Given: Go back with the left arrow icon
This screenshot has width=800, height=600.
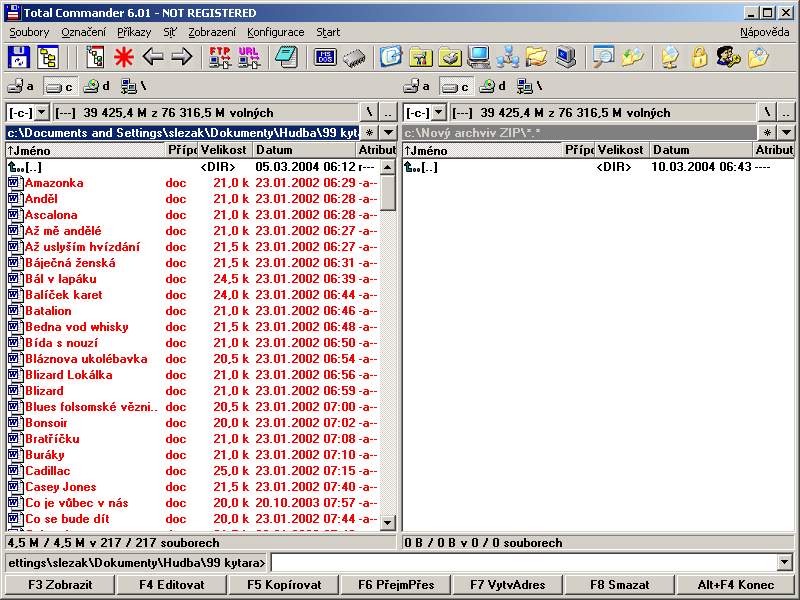Looking at the screenshot, I should [153, 57].
